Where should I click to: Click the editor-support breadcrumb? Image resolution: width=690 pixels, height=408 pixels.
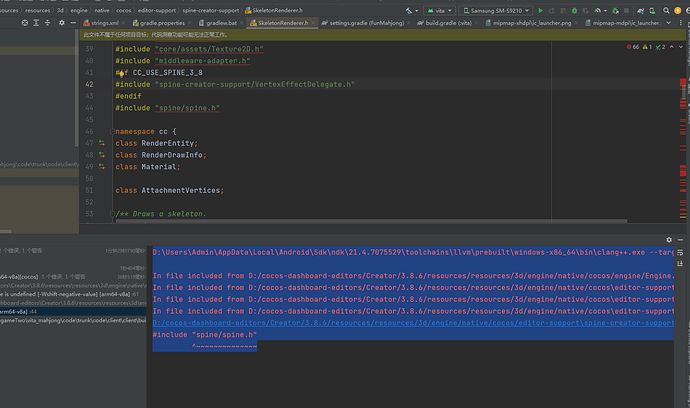[x=157, y=10]
